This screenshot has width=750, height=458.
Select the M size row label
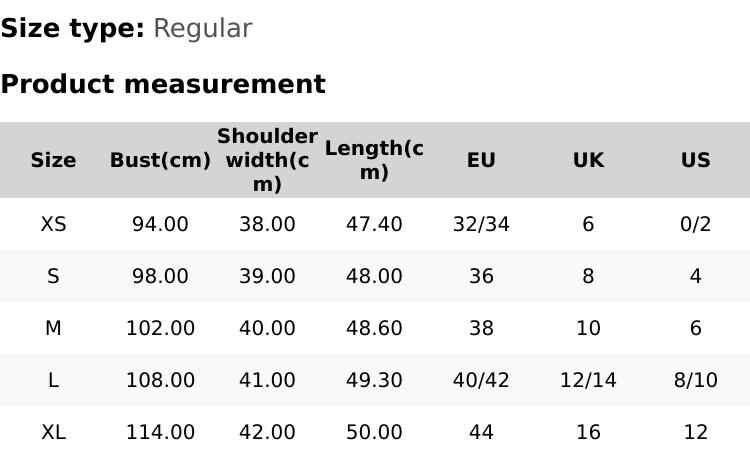53,328
